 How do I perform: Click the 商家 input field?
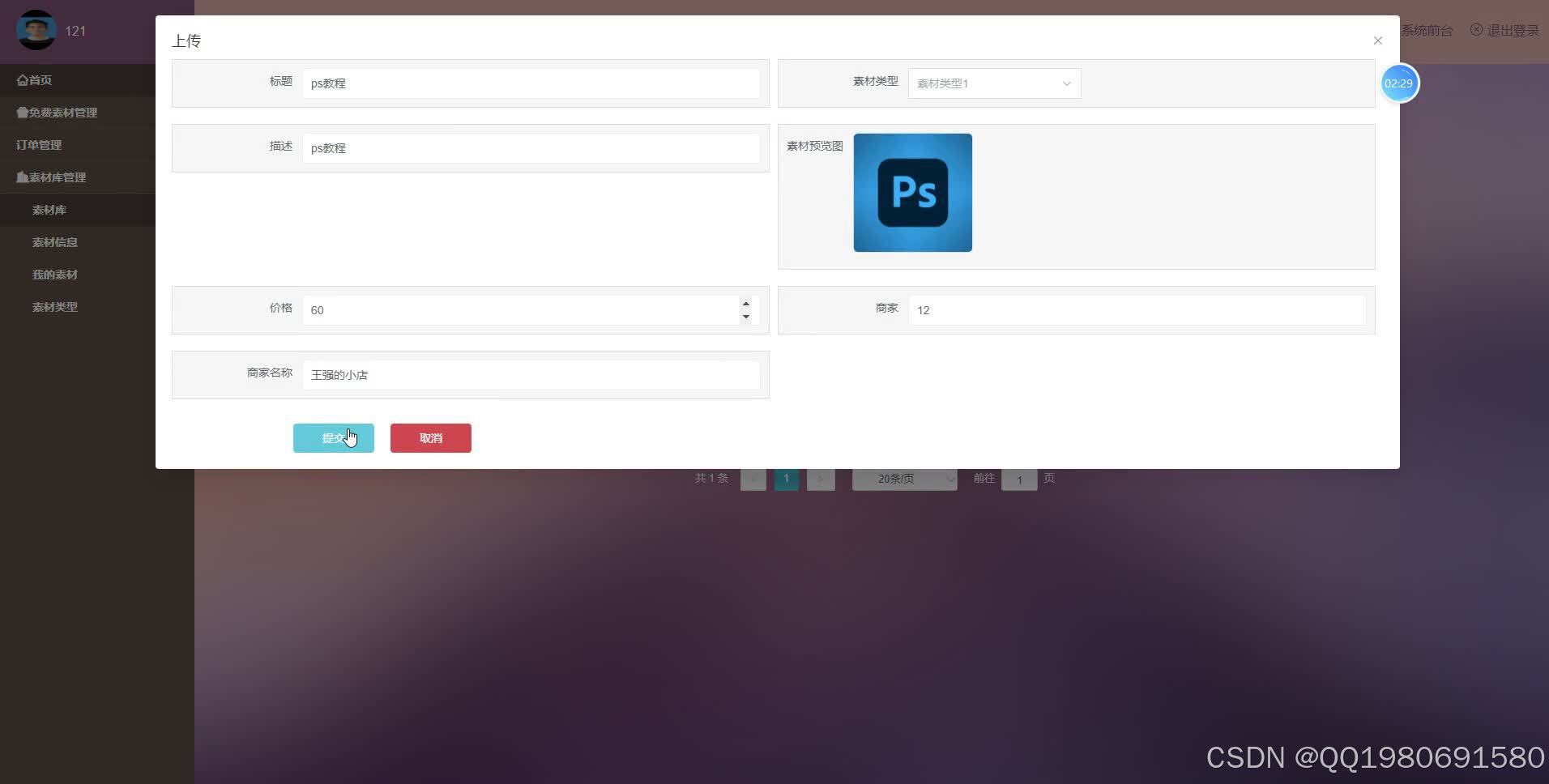tap(1137, 310)
